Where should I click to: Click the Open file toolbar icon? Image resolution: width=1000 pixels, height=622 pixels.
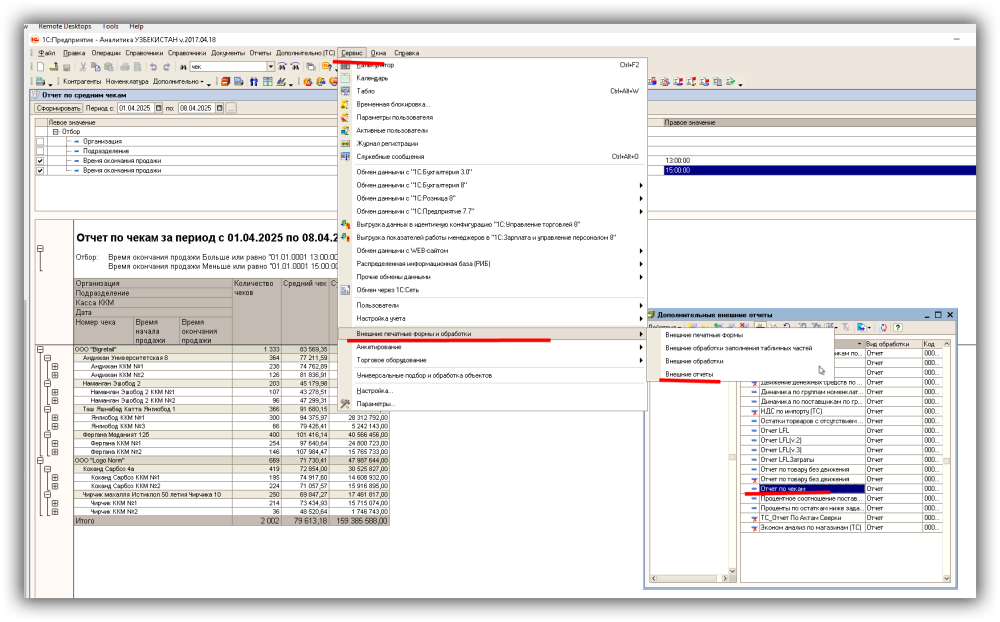[54, 66]
